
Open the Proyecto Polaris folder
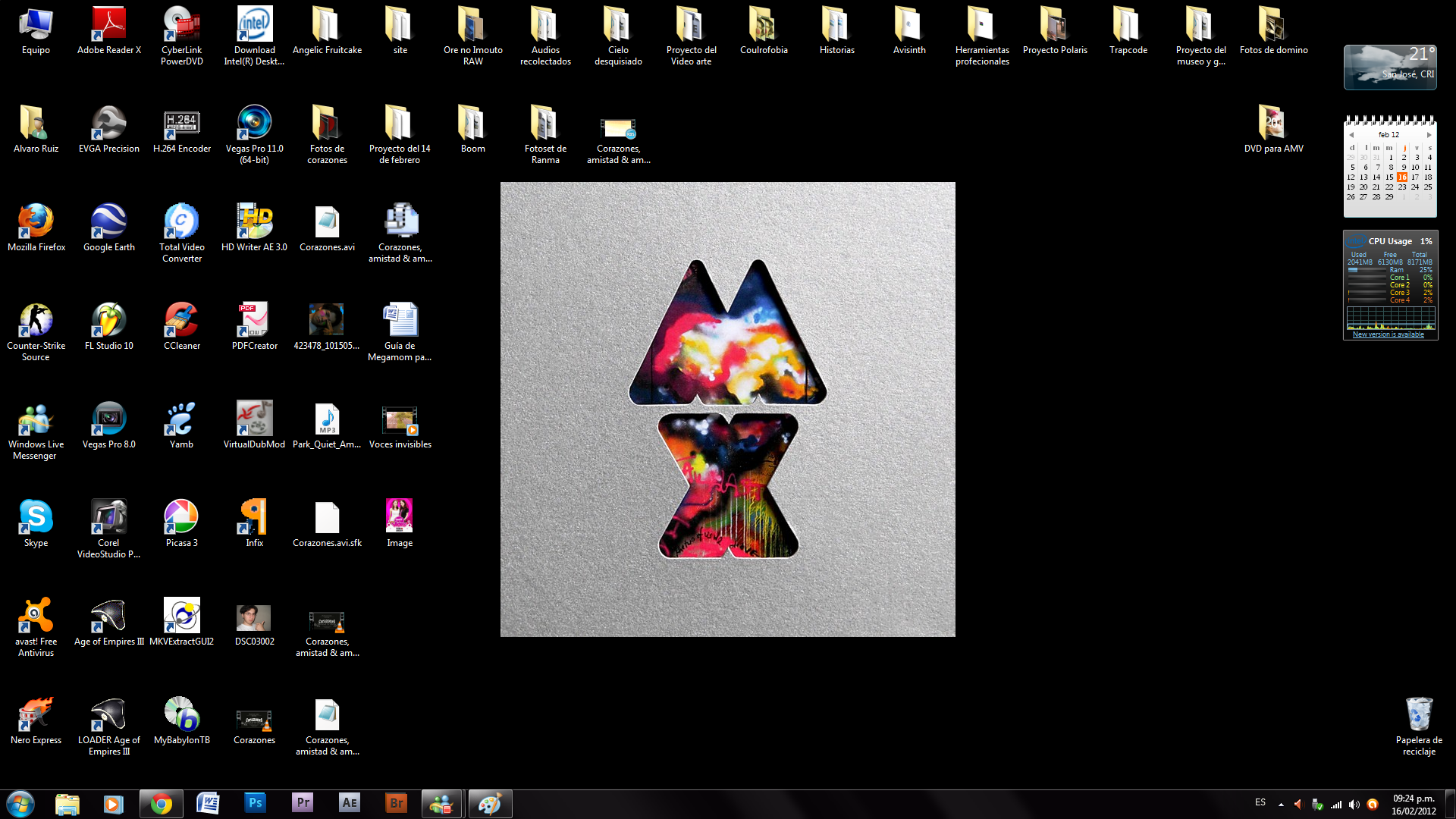pyautogui.click(x=1055, y=30)
